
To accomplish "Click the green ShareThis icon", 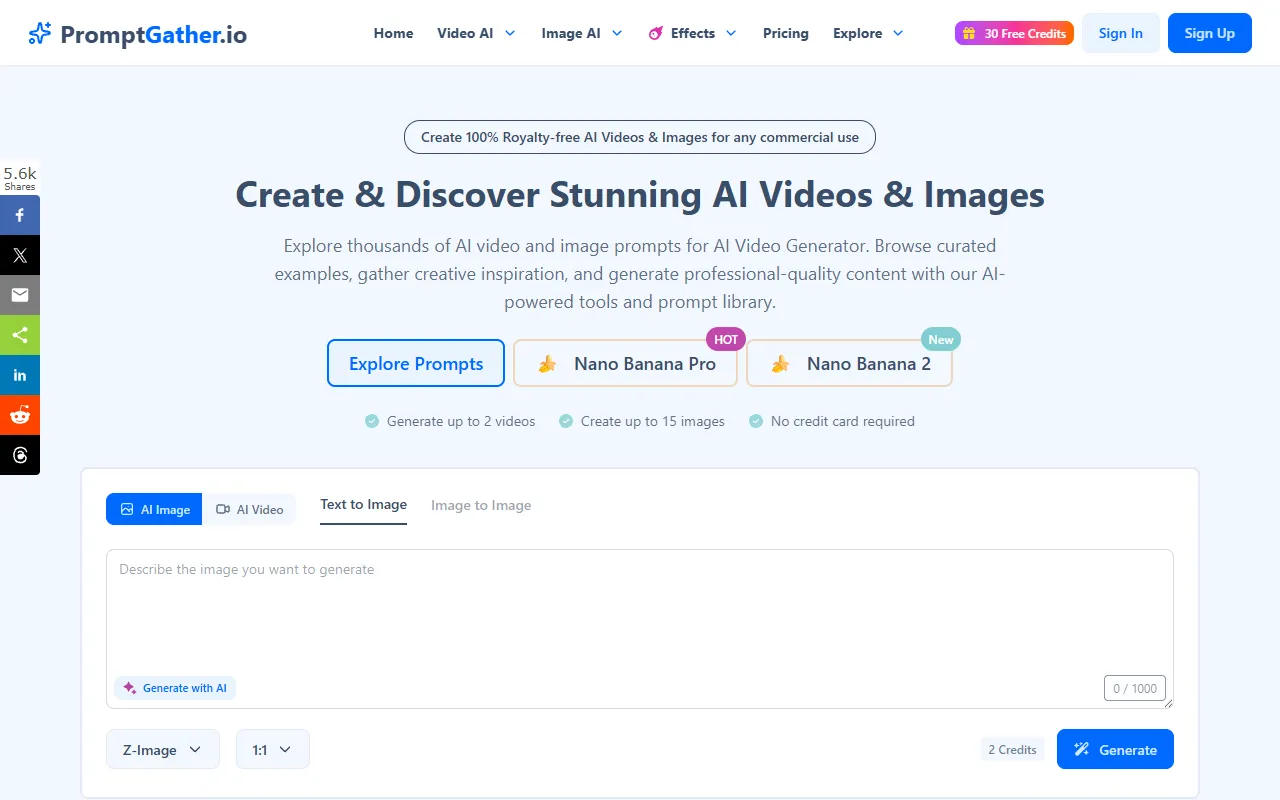I will coord(20,335).
